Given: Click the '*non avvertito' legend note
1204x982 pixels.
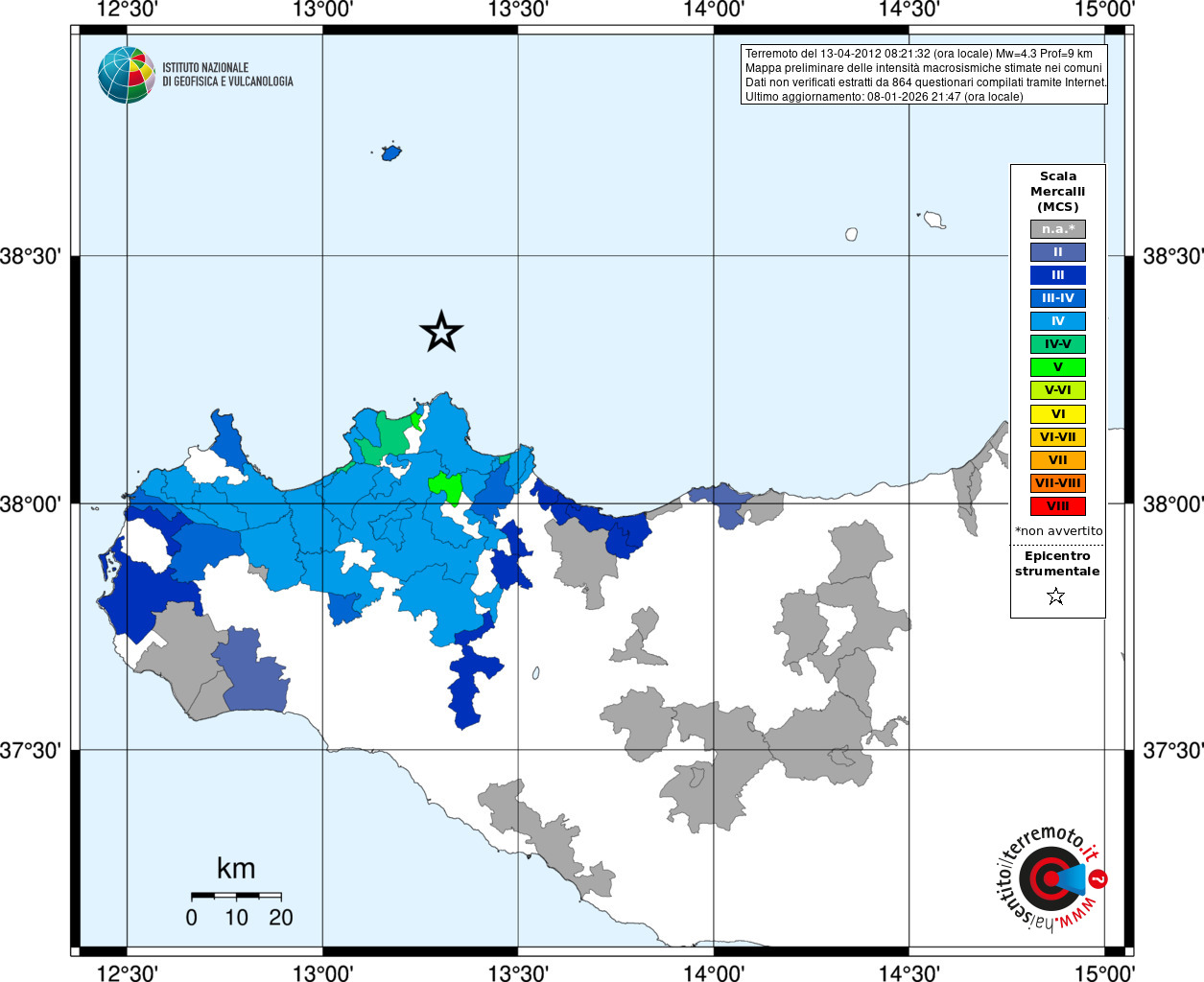Looking at the screenshot, I should pyautogui.click(x=1059, y=531).
